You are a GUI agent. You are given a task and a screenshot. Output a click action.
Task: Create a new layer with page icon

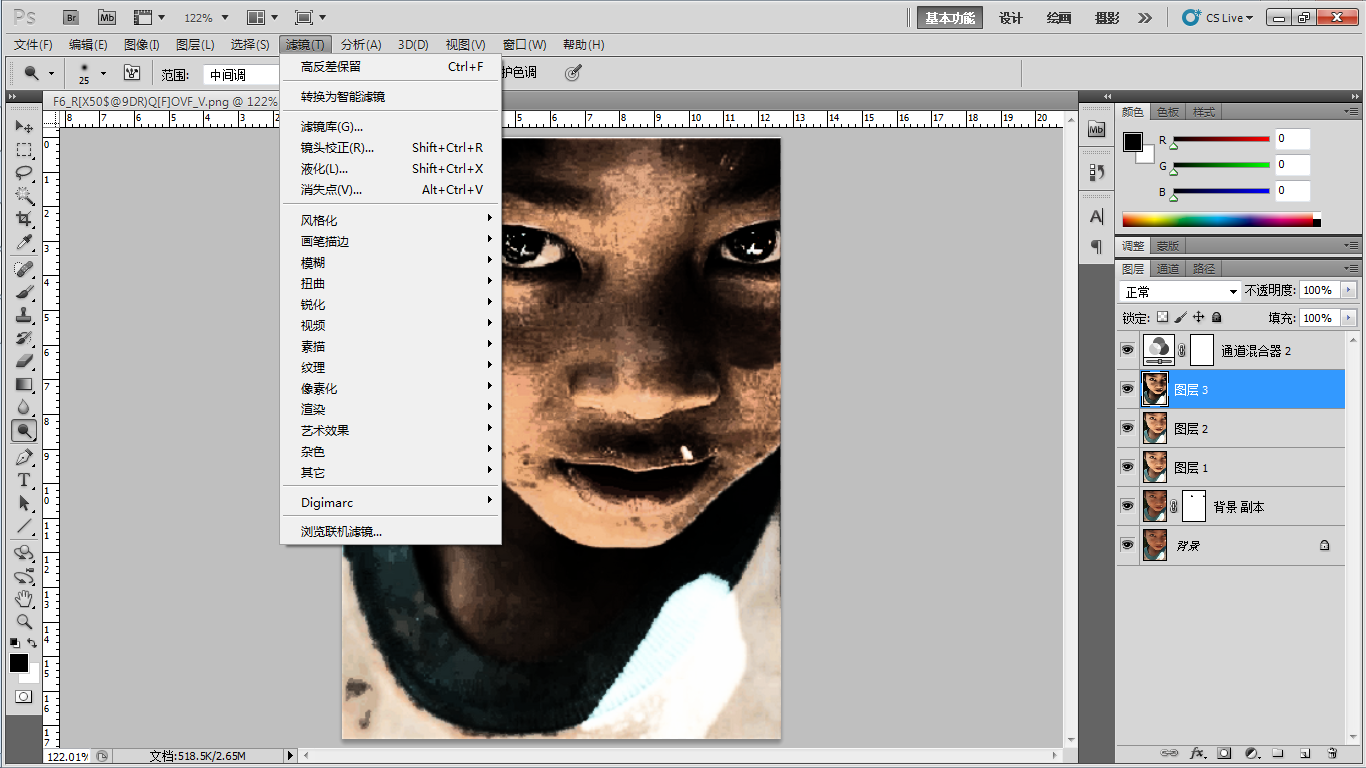pyautogui.click(x=1304, y=753)
